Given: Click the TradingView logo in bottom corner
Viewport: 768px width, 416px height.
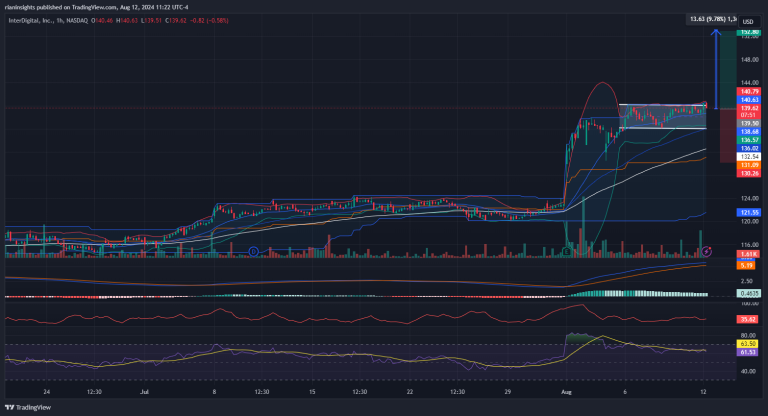Looking at the screenshot, I should (x=30, y=407).
